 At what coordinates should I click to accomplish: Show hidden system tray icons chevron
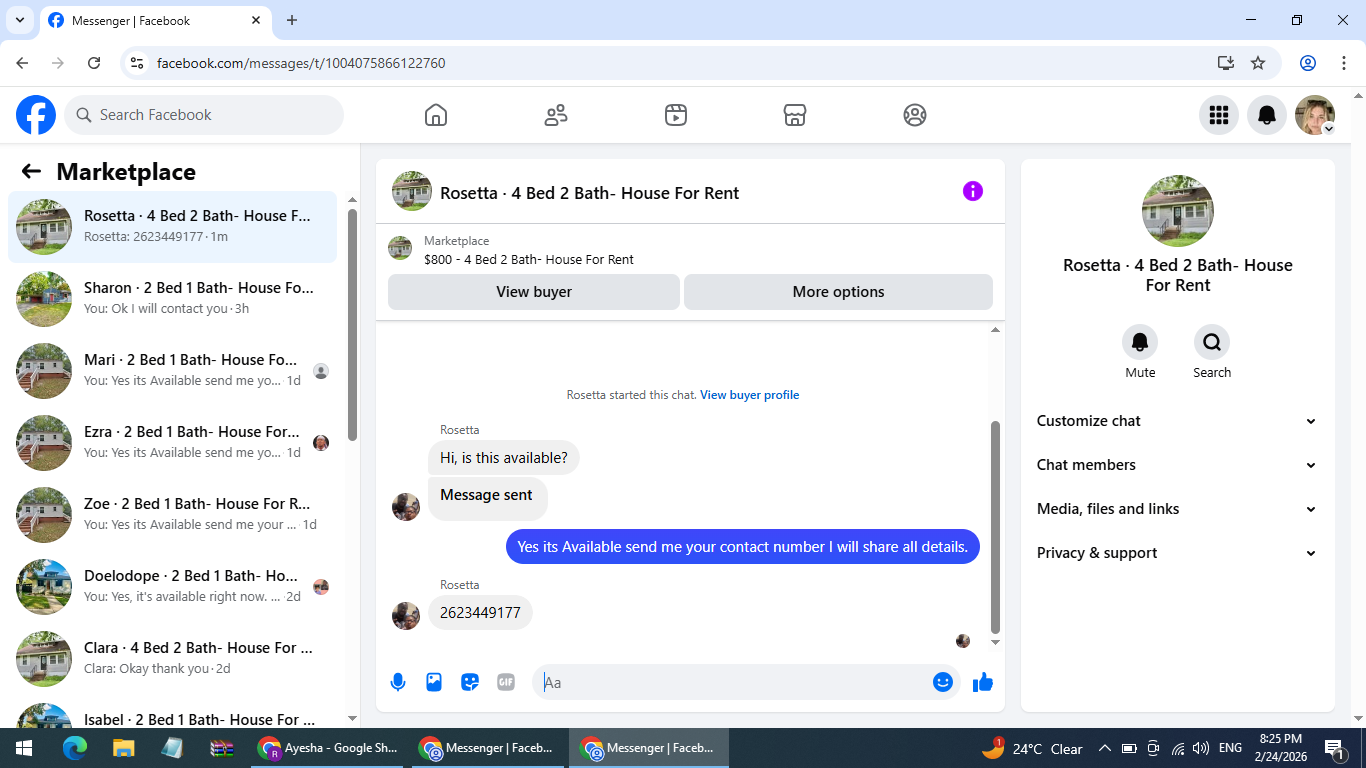(1104, 748)
